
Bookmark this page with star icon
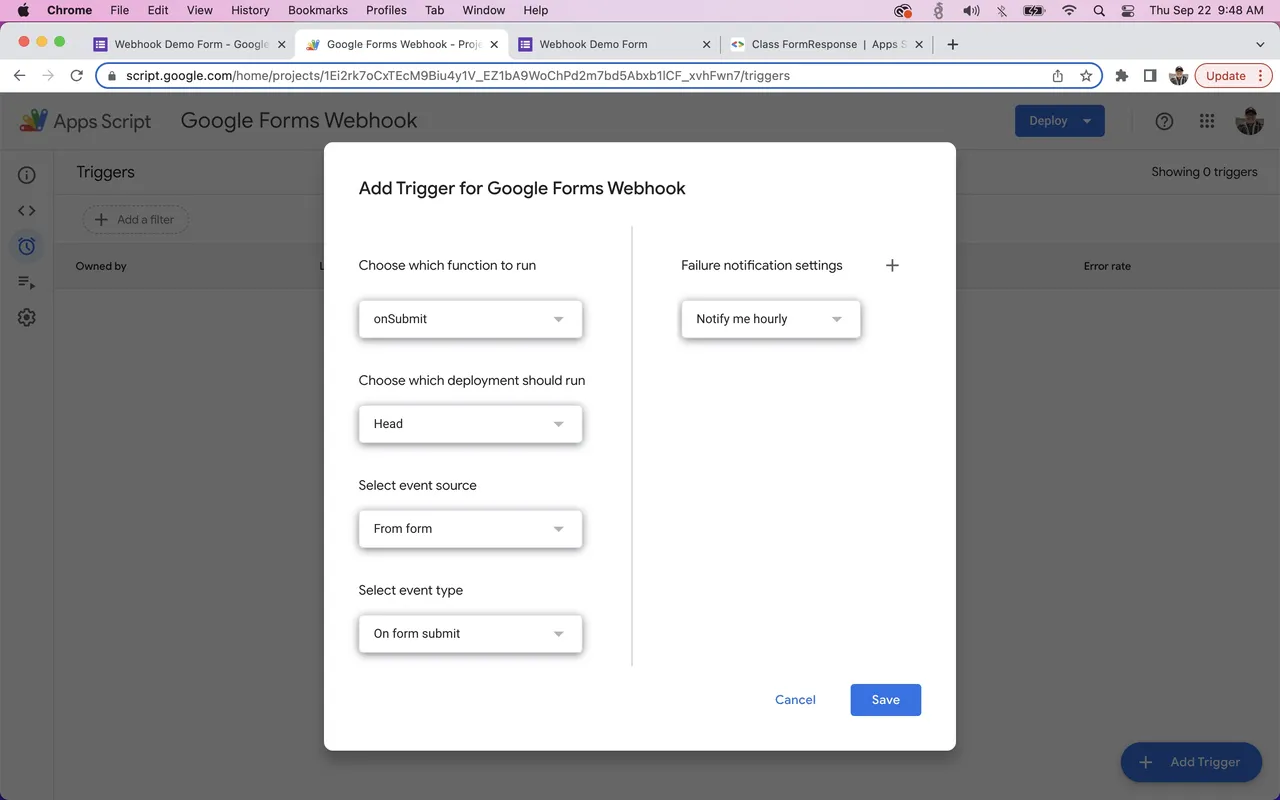point(1086,76)
